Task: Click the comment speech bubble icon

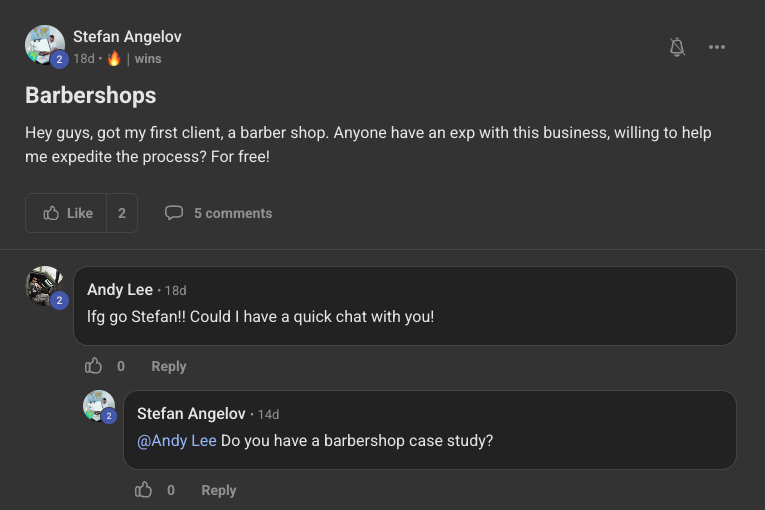Action: (174, 213)
